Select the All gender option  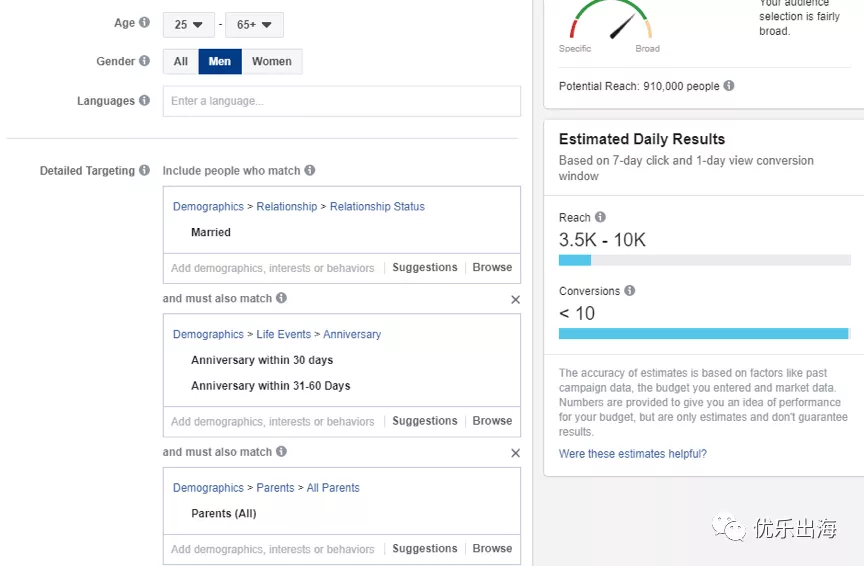pyautogui.click(x=181, y=62)
